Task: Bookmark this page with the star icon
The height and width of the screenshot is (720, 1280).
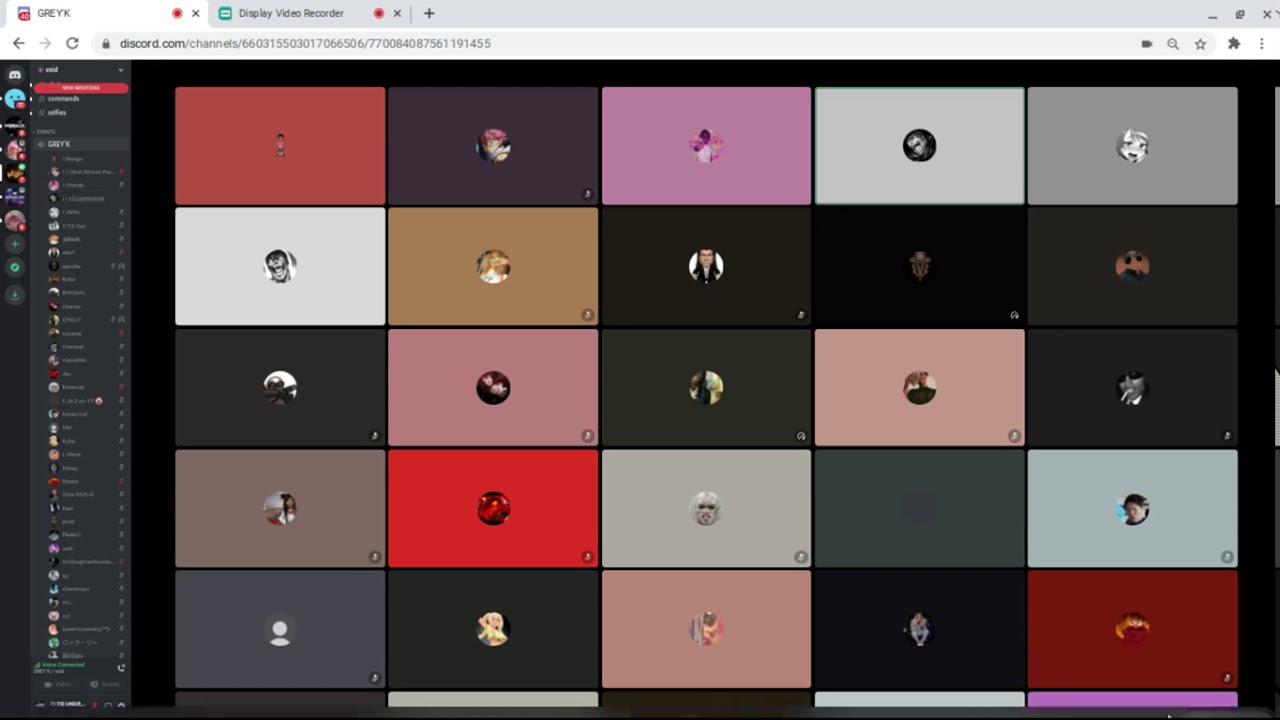Action: [1200, 43]
